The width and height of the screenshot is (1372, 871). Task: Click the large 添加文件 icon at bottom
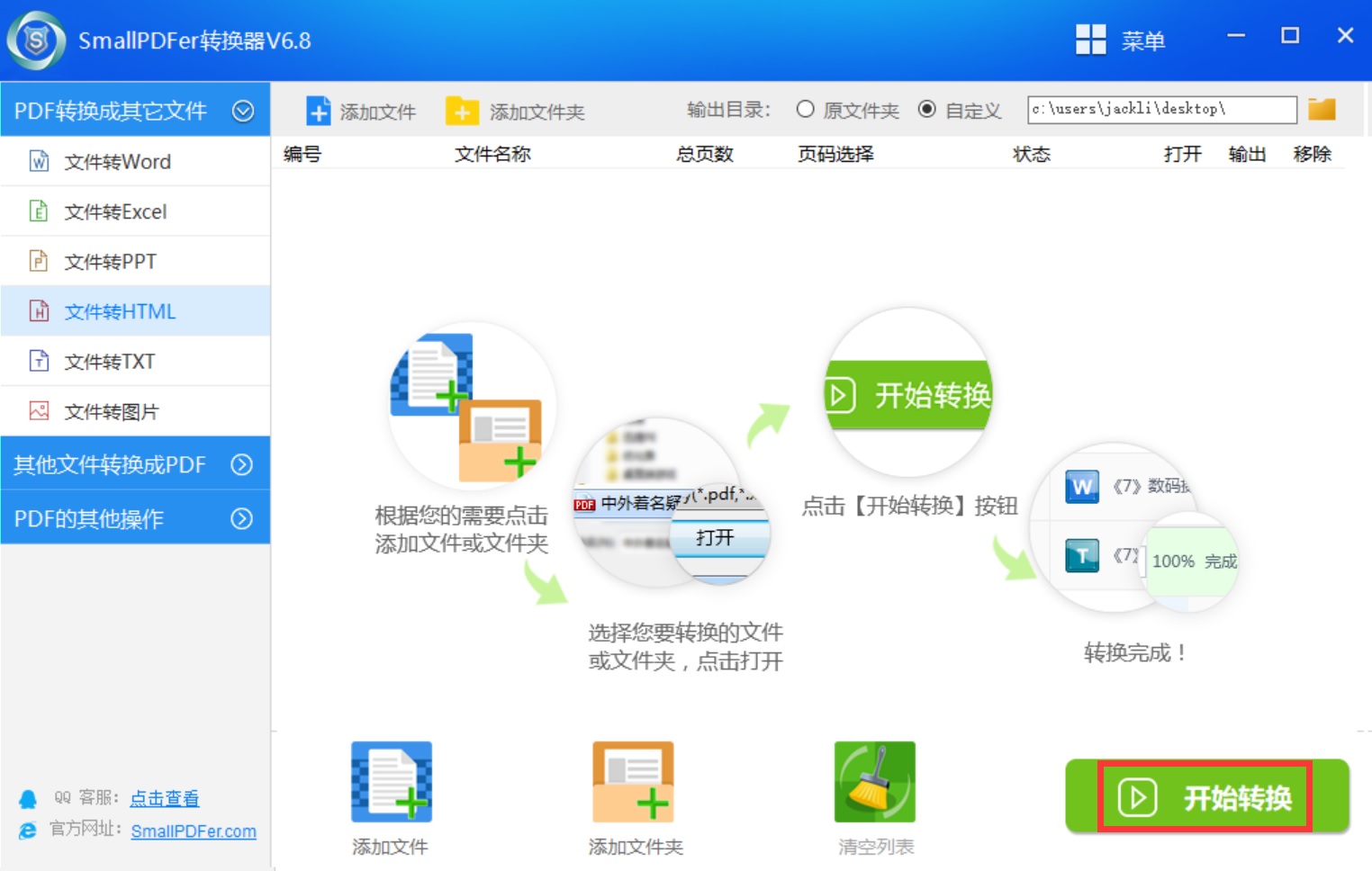coord(392,782)
